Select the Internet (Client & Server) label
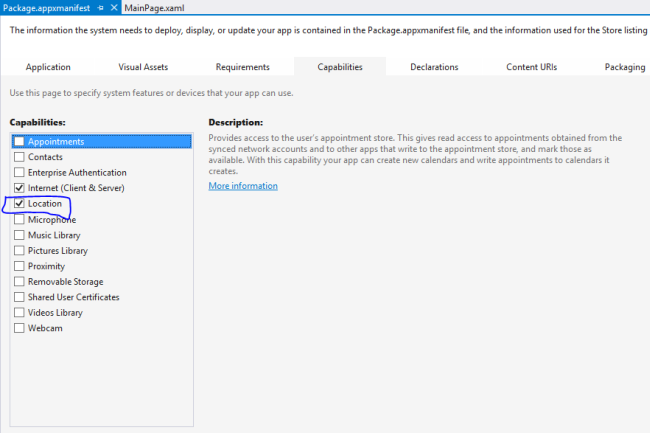 [x=76, y=188]
